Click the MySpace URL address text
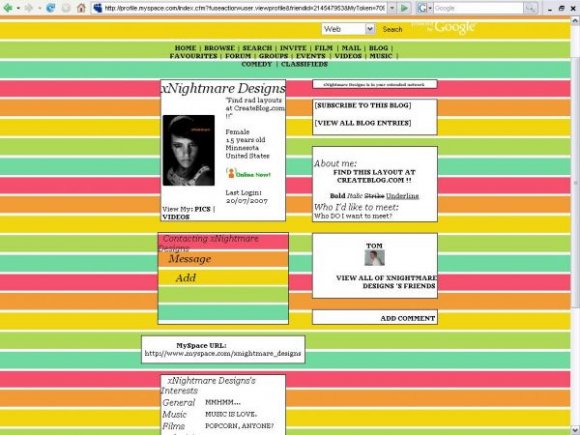Screen dimensions: 580x435 coord(223,354)
